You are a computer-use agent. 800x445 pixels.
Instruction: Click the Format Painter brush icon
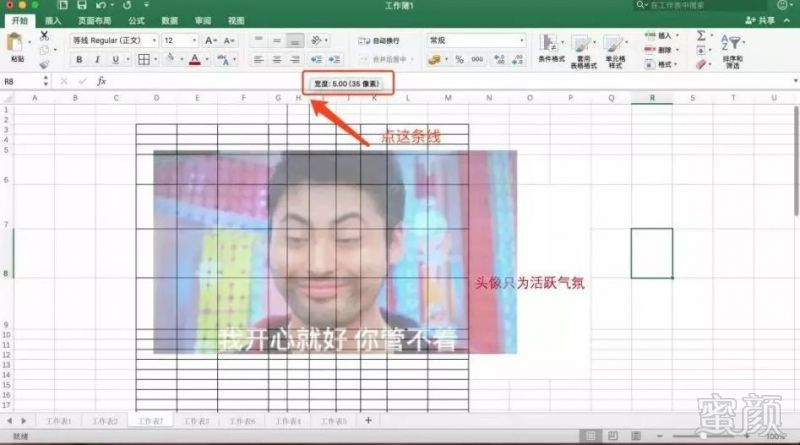[x=44, y=64]
